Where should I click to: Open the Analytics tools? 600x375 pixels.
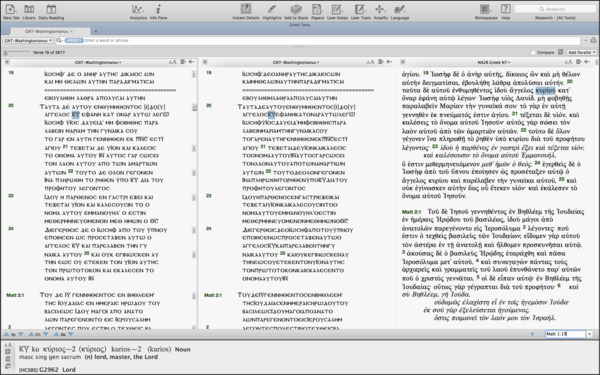(138, 11)
